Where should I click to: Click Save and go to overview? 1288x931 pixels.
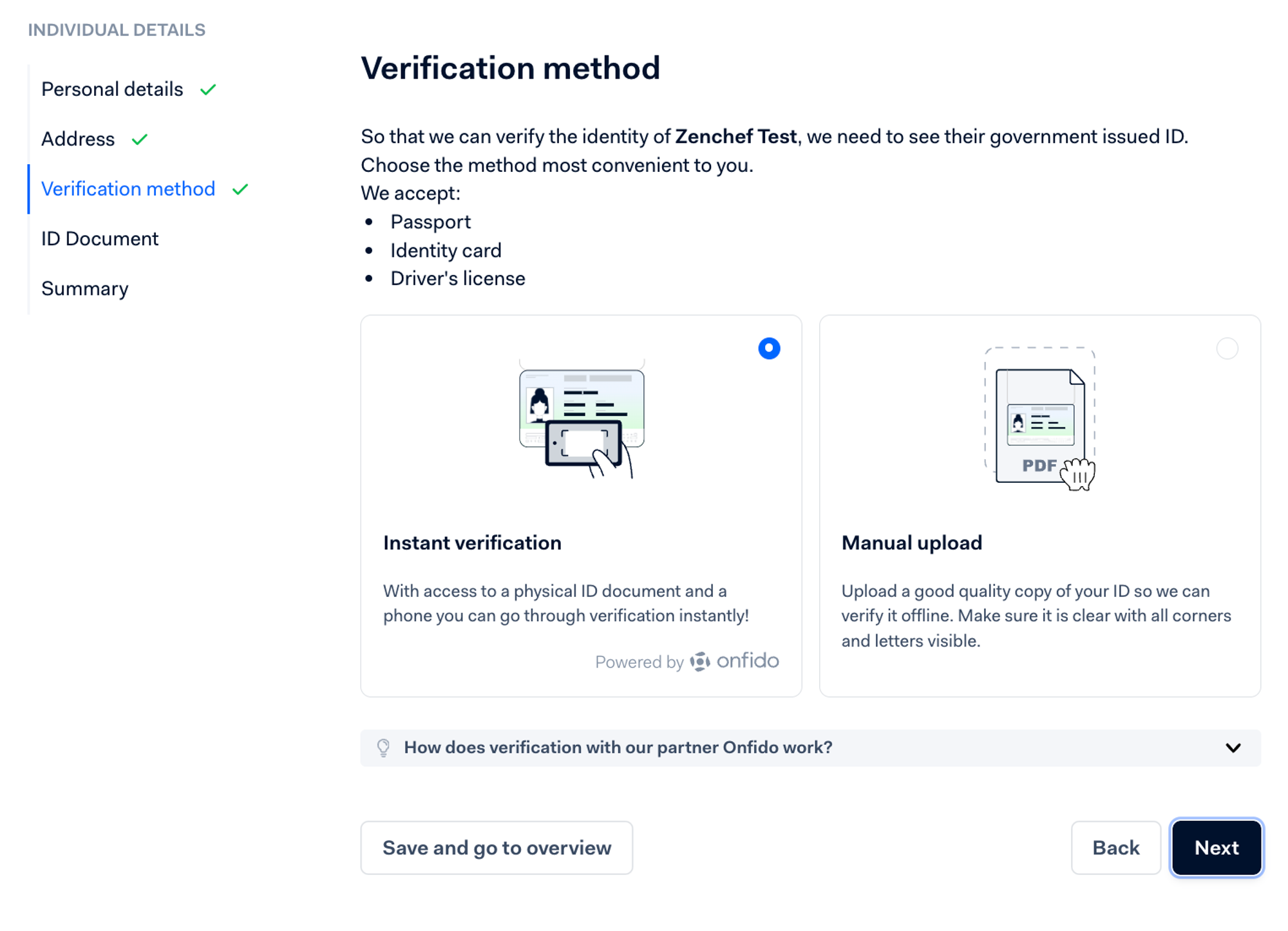497,847
